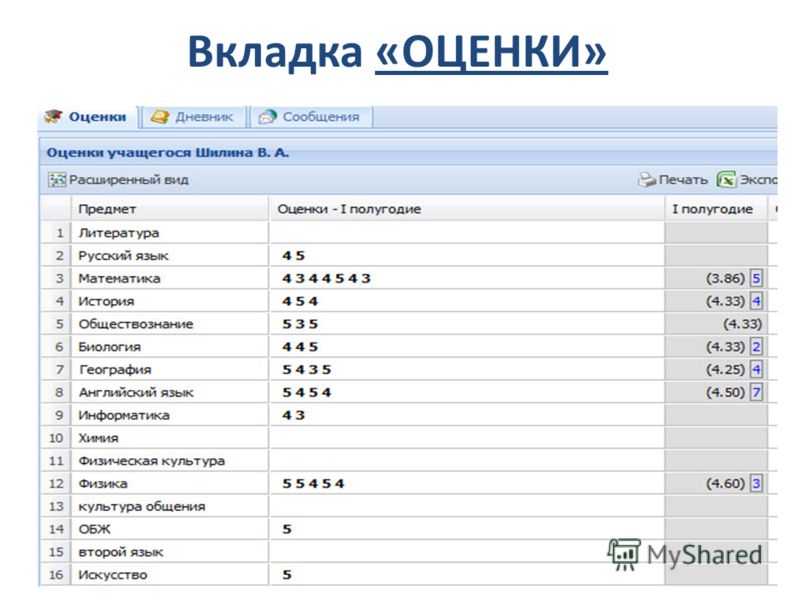Click the История grades 4 5 4
Viewport: 800px width, 600px height.
click(300, 302)
